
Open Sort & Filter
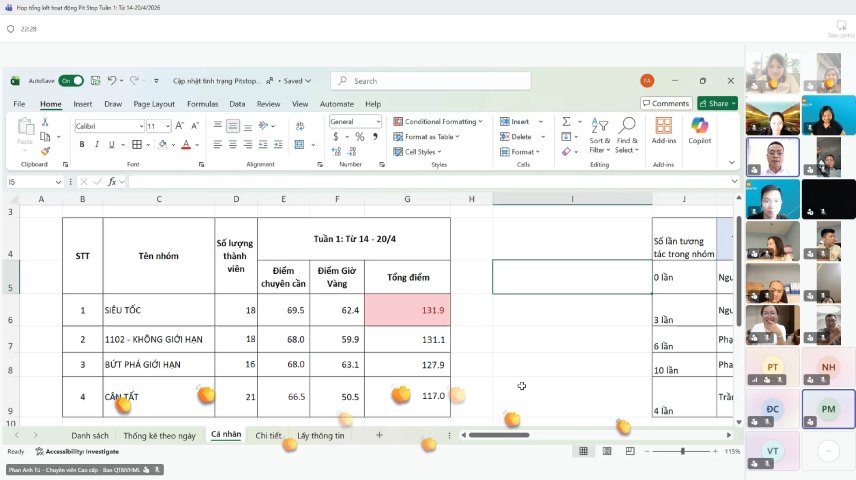(x=599, y=135)
